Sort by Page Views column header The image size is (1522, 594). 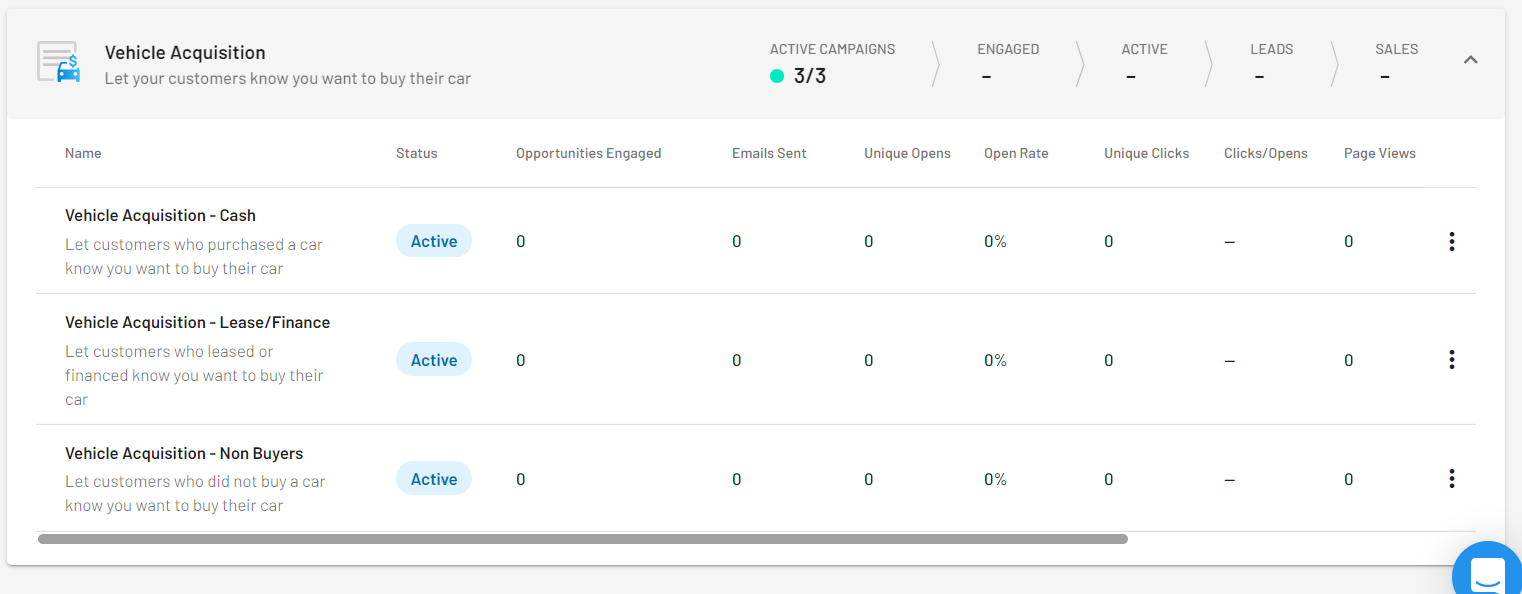point(1380,153)
